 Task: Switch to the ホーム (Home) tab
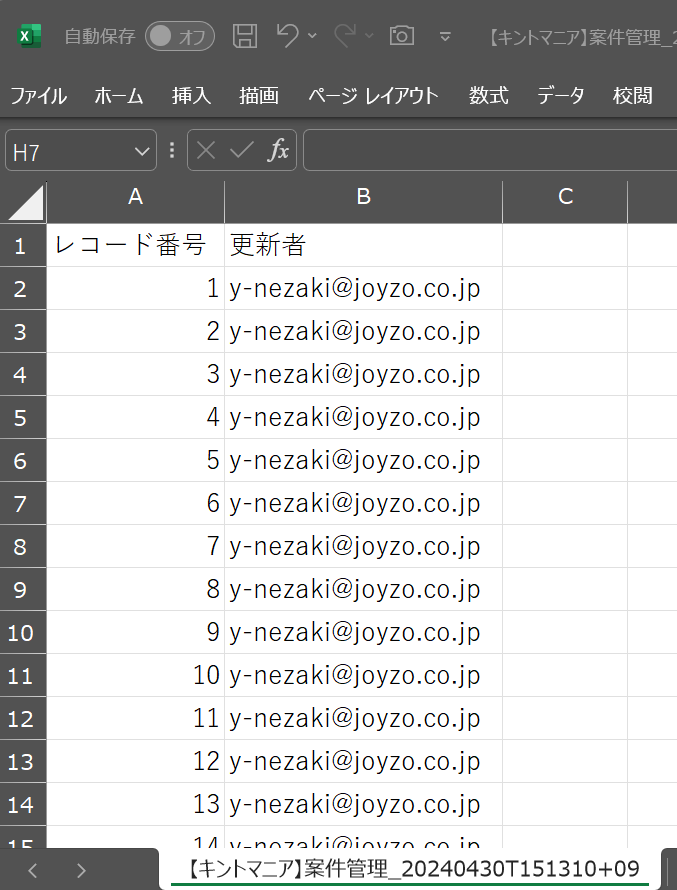point(119,96)
